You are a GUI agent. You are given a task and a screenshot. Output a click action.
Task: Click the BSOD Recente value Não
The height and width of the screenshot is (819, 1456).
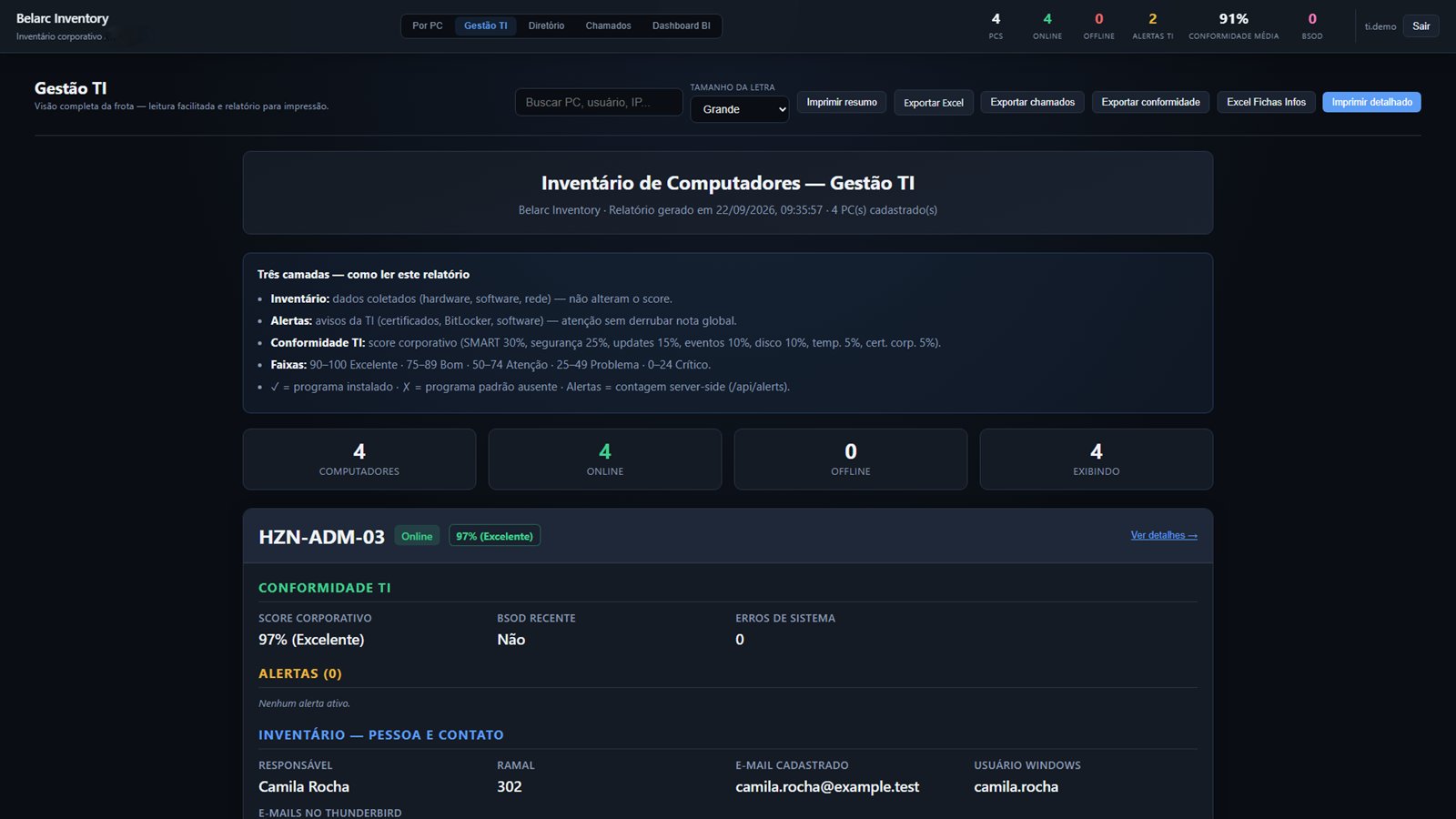coord(511,640)
